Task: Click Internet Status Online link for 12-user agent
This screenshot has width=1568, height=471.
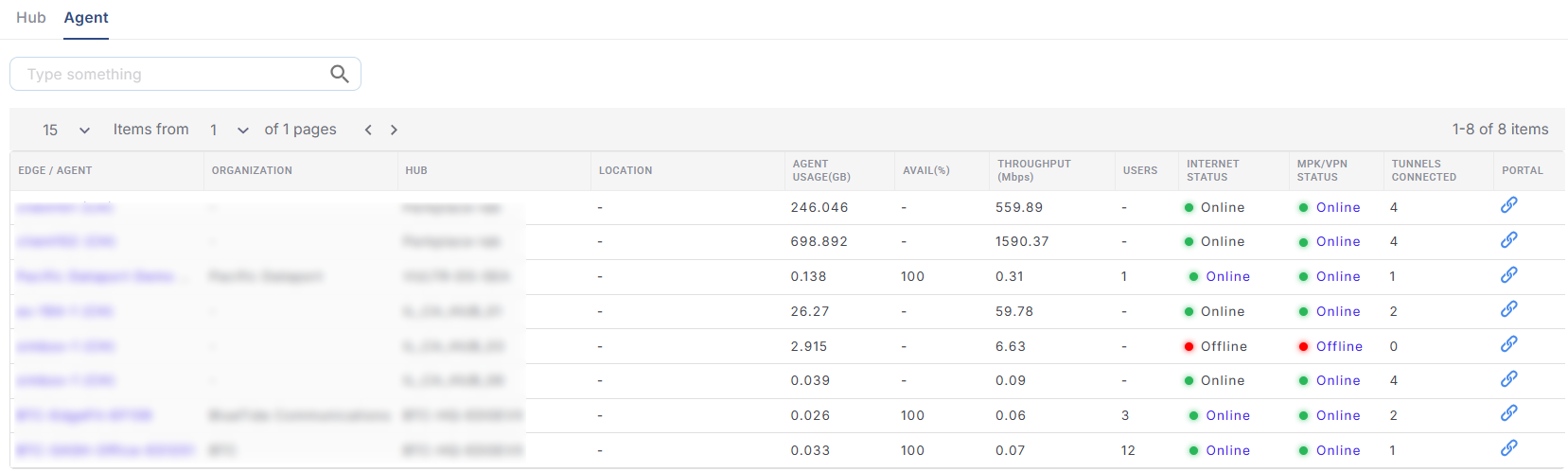Action: (1227, 450)
